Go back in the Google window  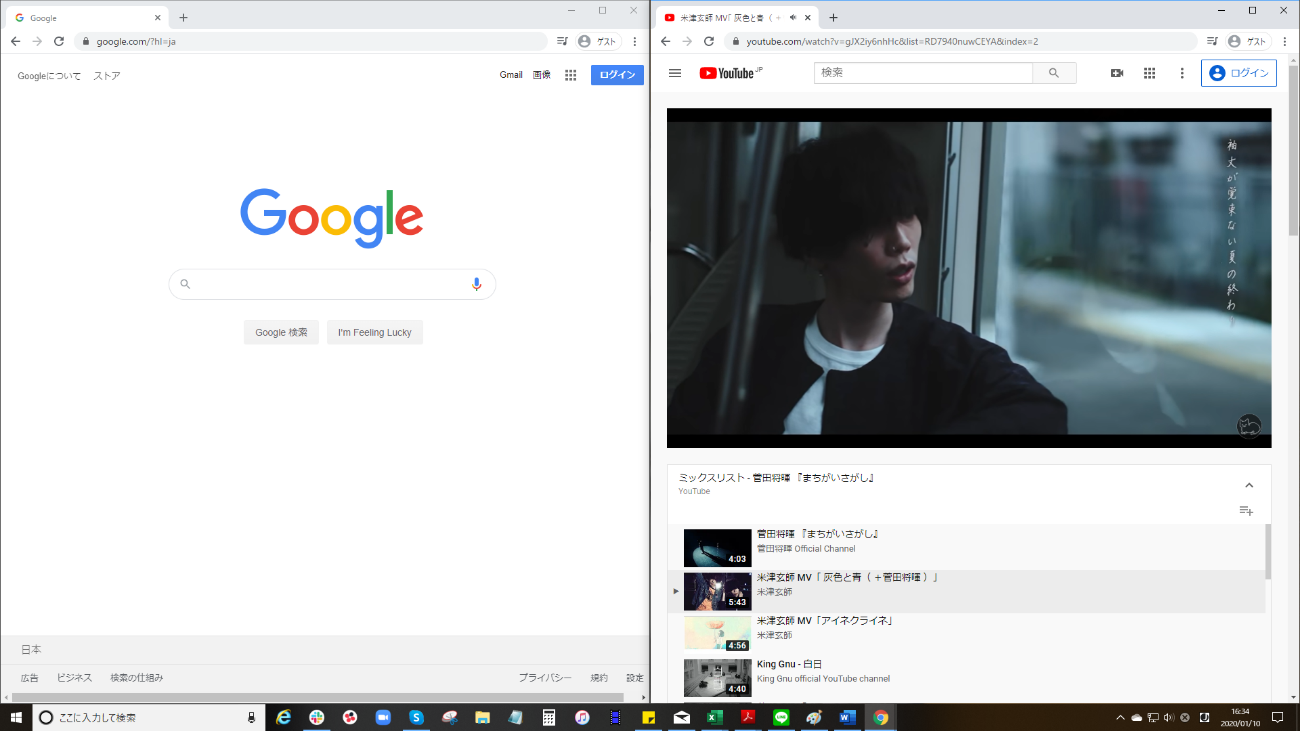coord(15,41)
